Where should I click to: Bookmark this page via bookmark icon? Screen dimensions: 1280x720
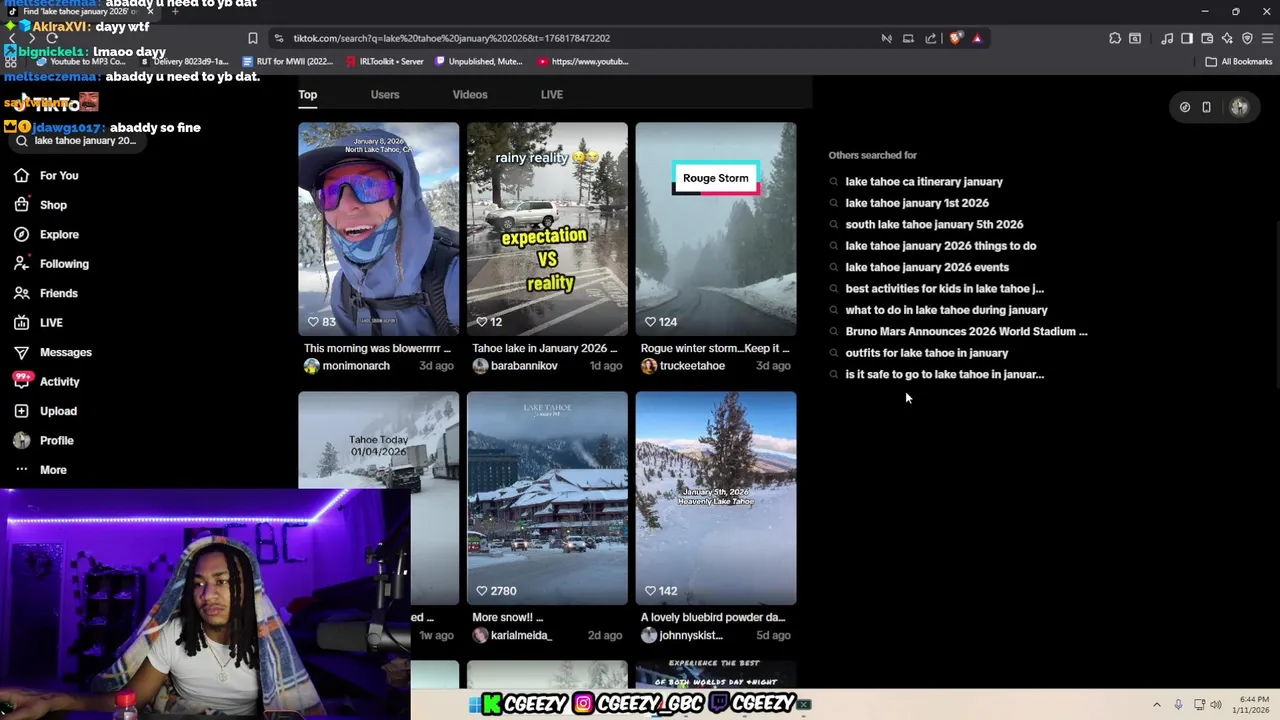(x=253, y=38)
